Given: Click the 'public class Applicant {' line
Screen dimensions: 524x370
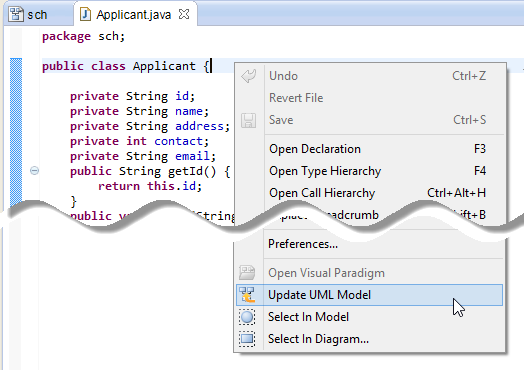Looking at the screenshot, I should coord(126,66).
